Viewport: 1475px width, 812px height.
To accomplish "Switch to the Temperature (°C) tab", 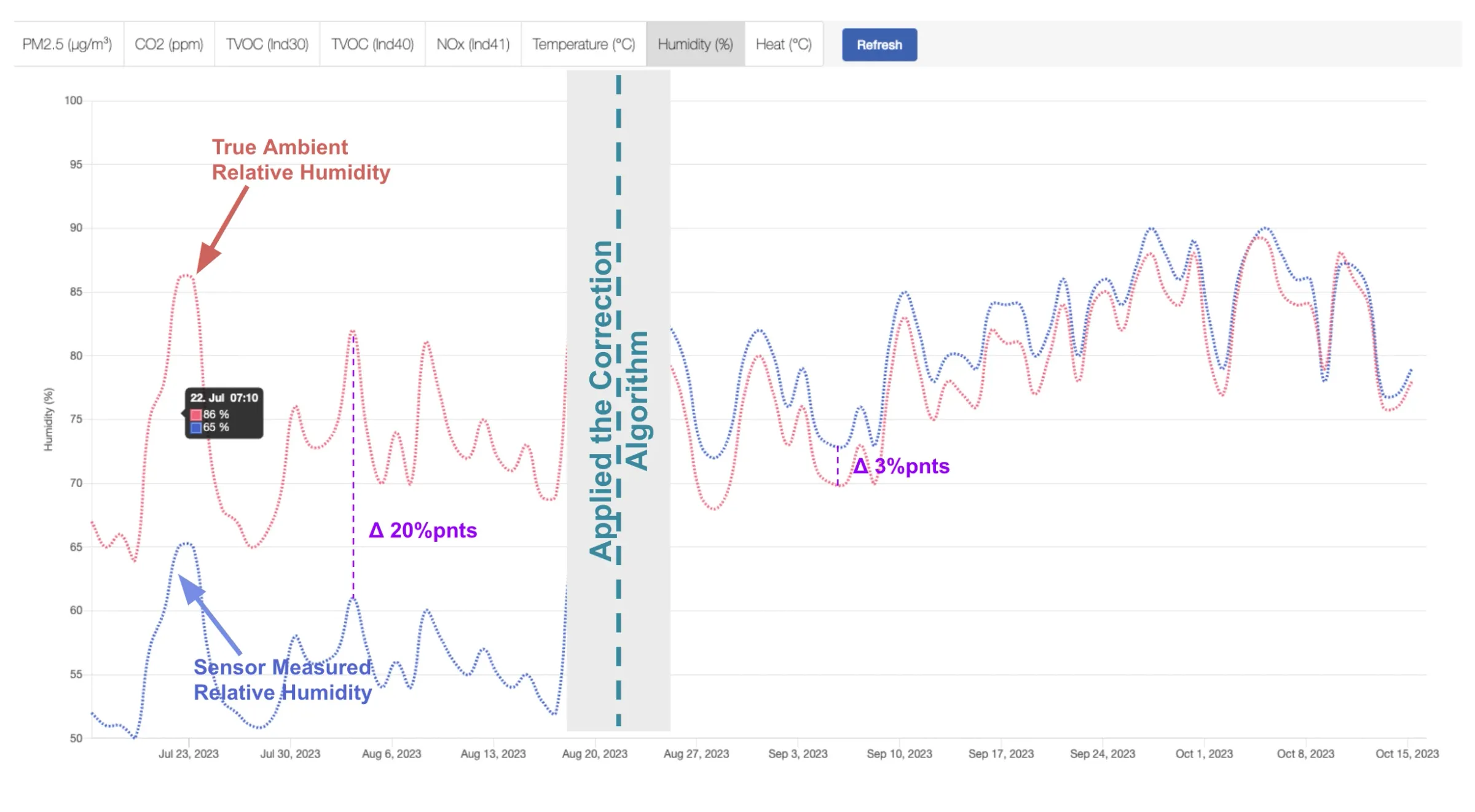I will (584, 44).
